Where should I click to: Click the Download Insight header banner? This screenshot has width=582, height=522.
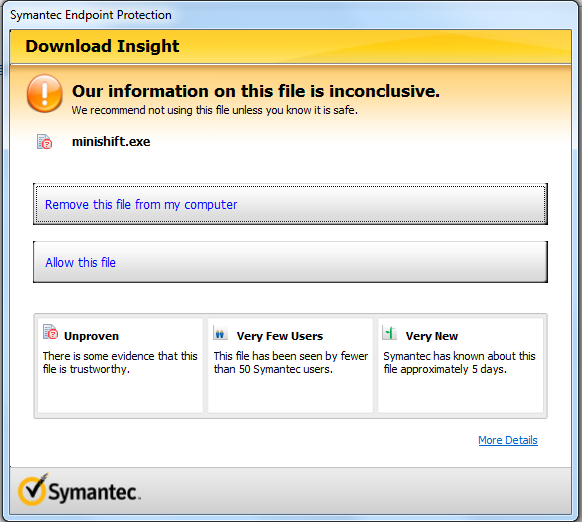[x=290, y=47]
